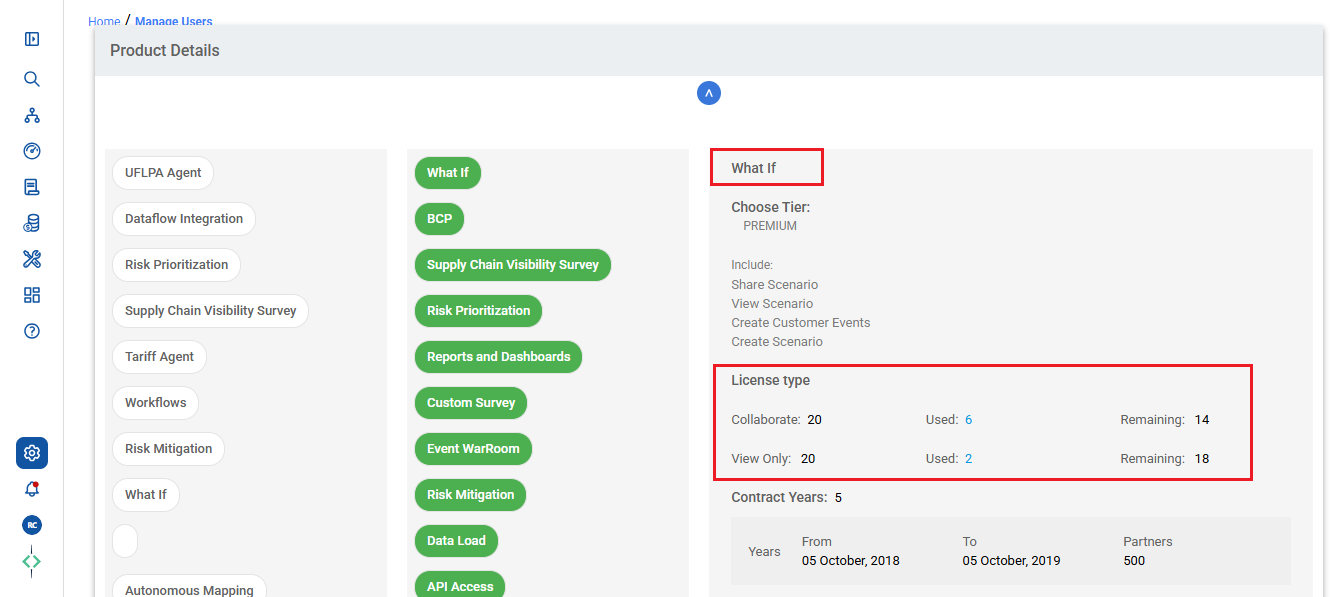The image size is (1341, 597).
Task: Open the RC user avatar
Action: 32,525
